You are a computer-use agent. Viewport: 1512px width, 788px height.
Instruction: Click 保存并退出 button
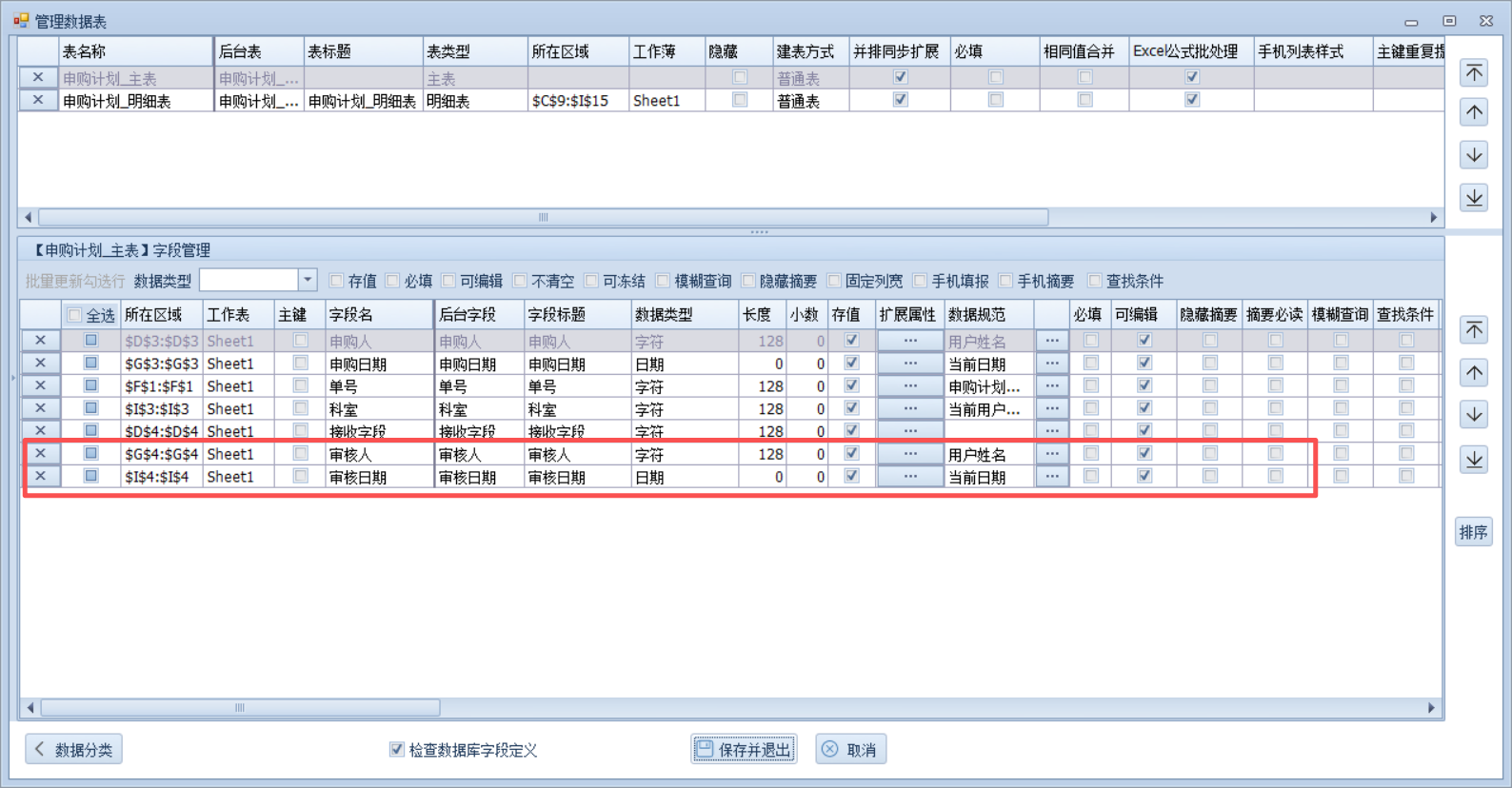pos(744,750)
